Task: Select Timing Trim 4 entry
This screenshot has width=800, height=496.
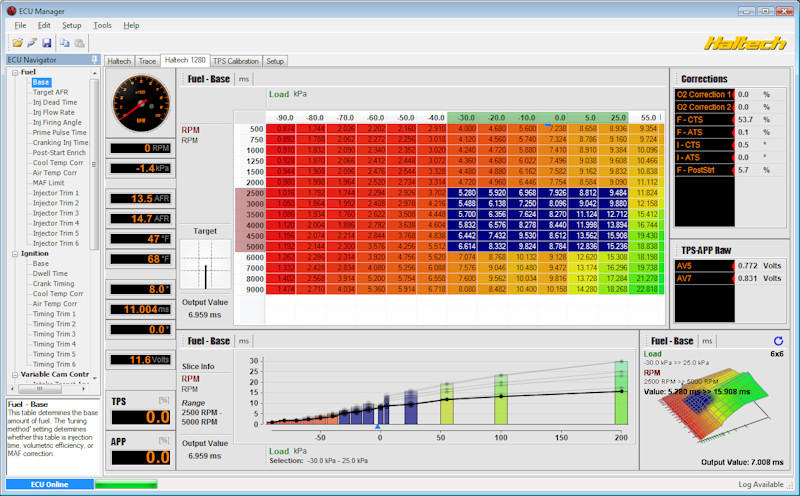Action: pos(54,344)
